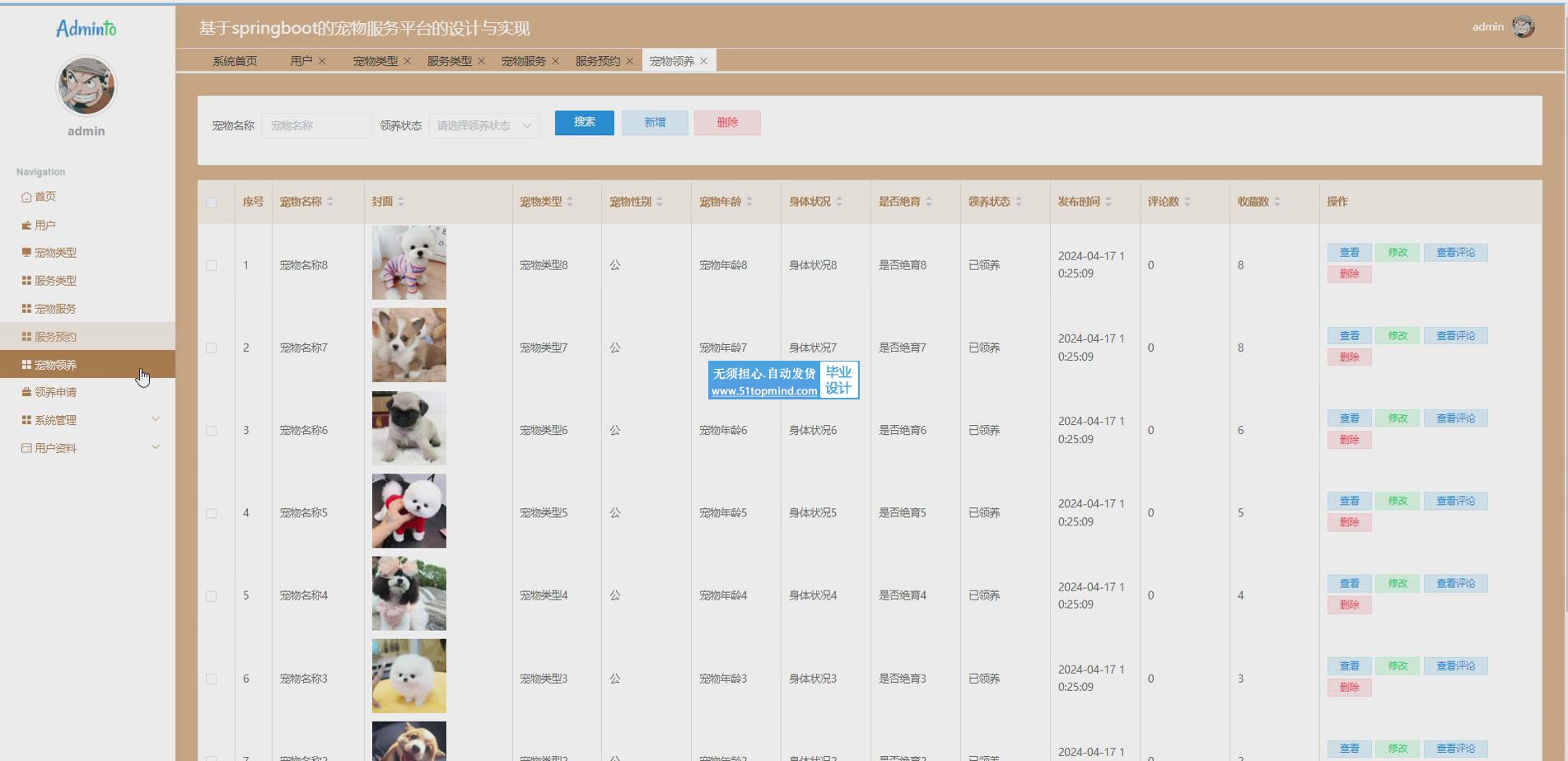Click 查看评论 for 宠物名称3
Screen dimensions: 1568x761
click(x=1455, y=665)
